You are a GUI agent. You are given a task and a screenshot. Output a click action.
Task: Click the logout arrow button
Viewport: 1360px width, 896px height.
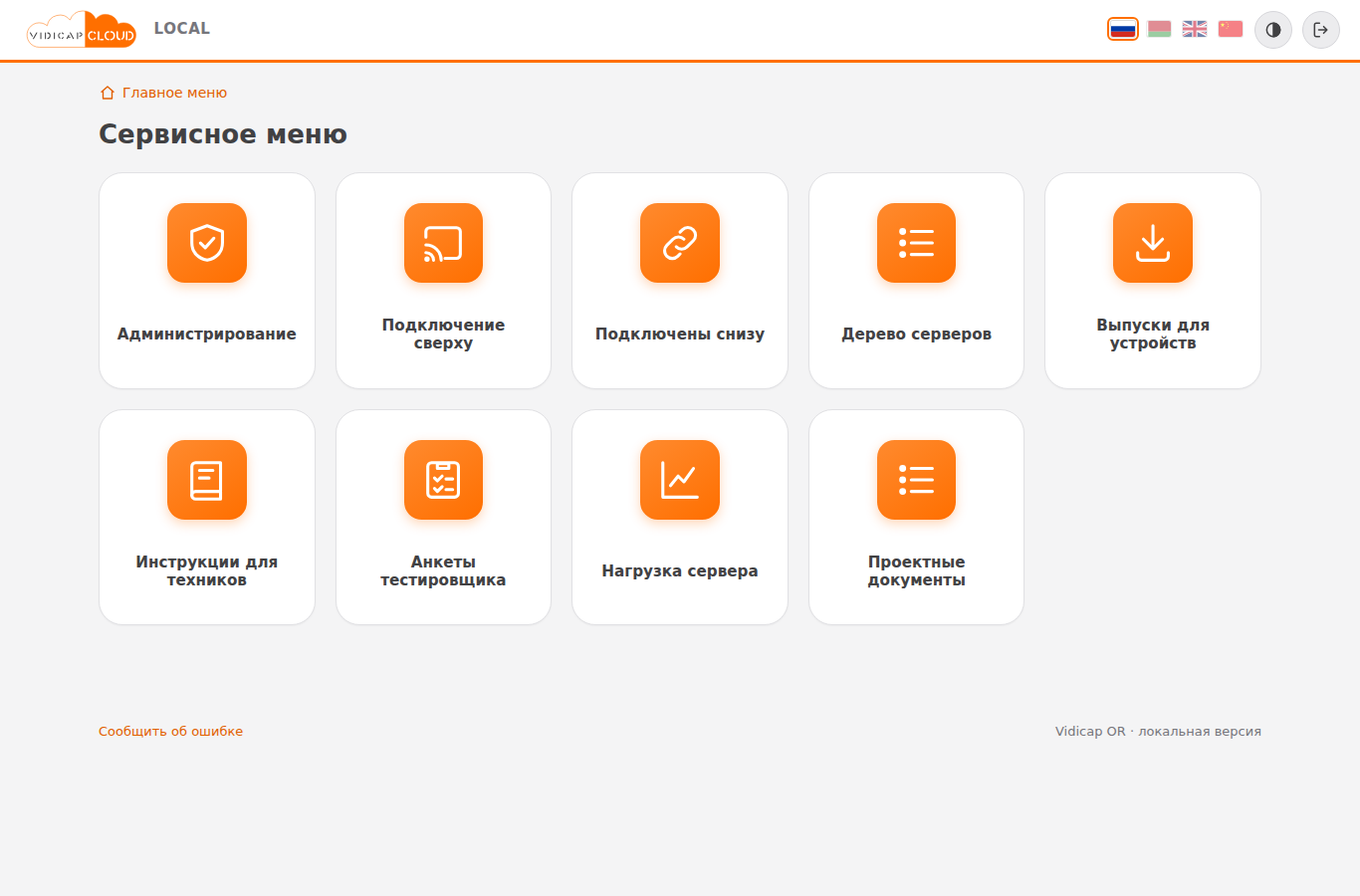tap(1321, 30)
